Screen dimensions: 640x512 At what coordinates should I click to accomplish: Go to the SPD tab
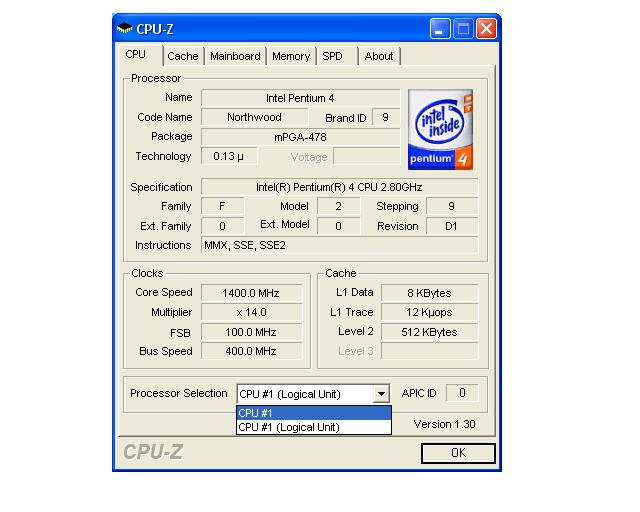click(x=337, y=56)
